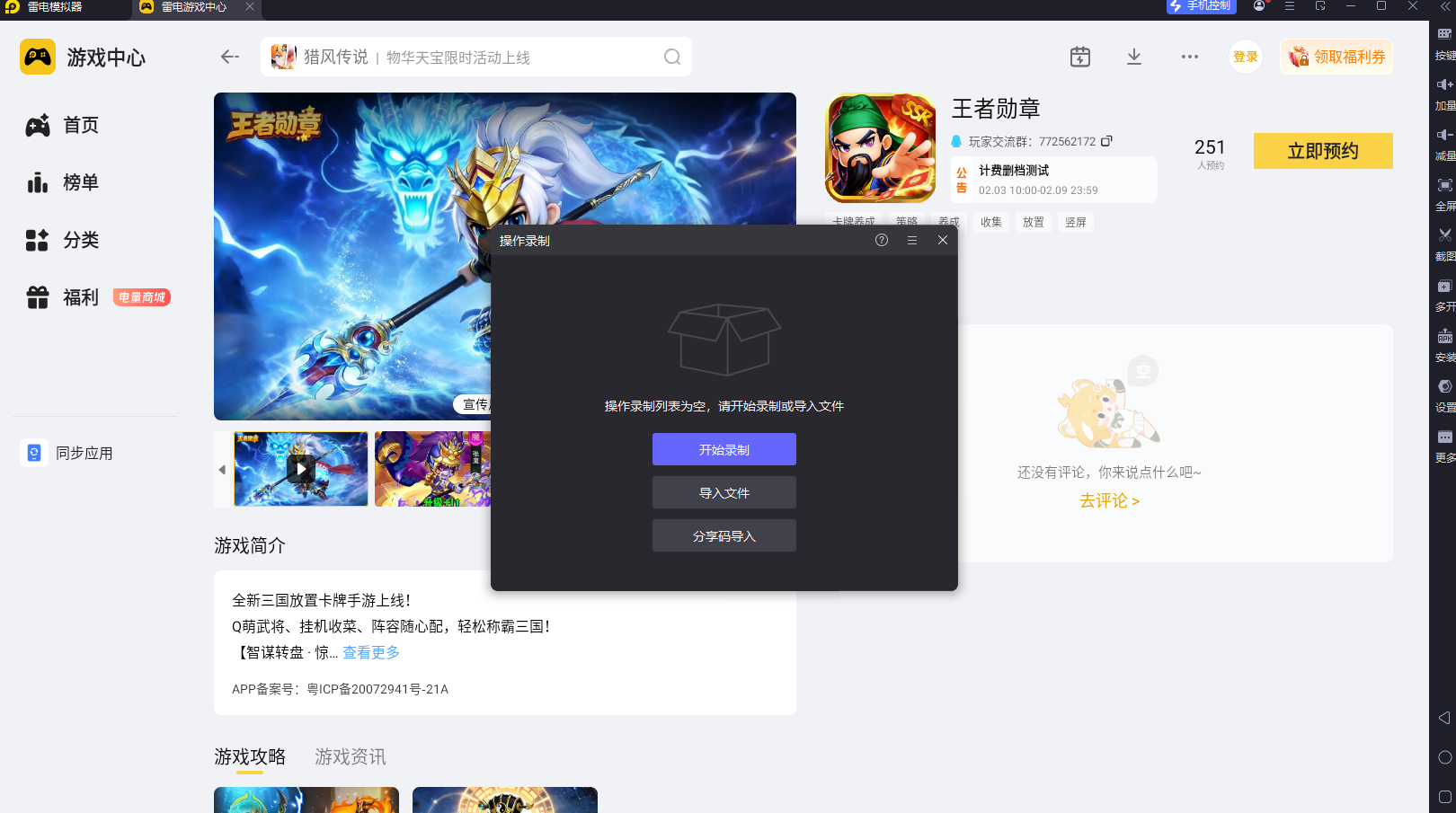
Task: Select the second screenshot thumbnail
Action: click(432, 468)
